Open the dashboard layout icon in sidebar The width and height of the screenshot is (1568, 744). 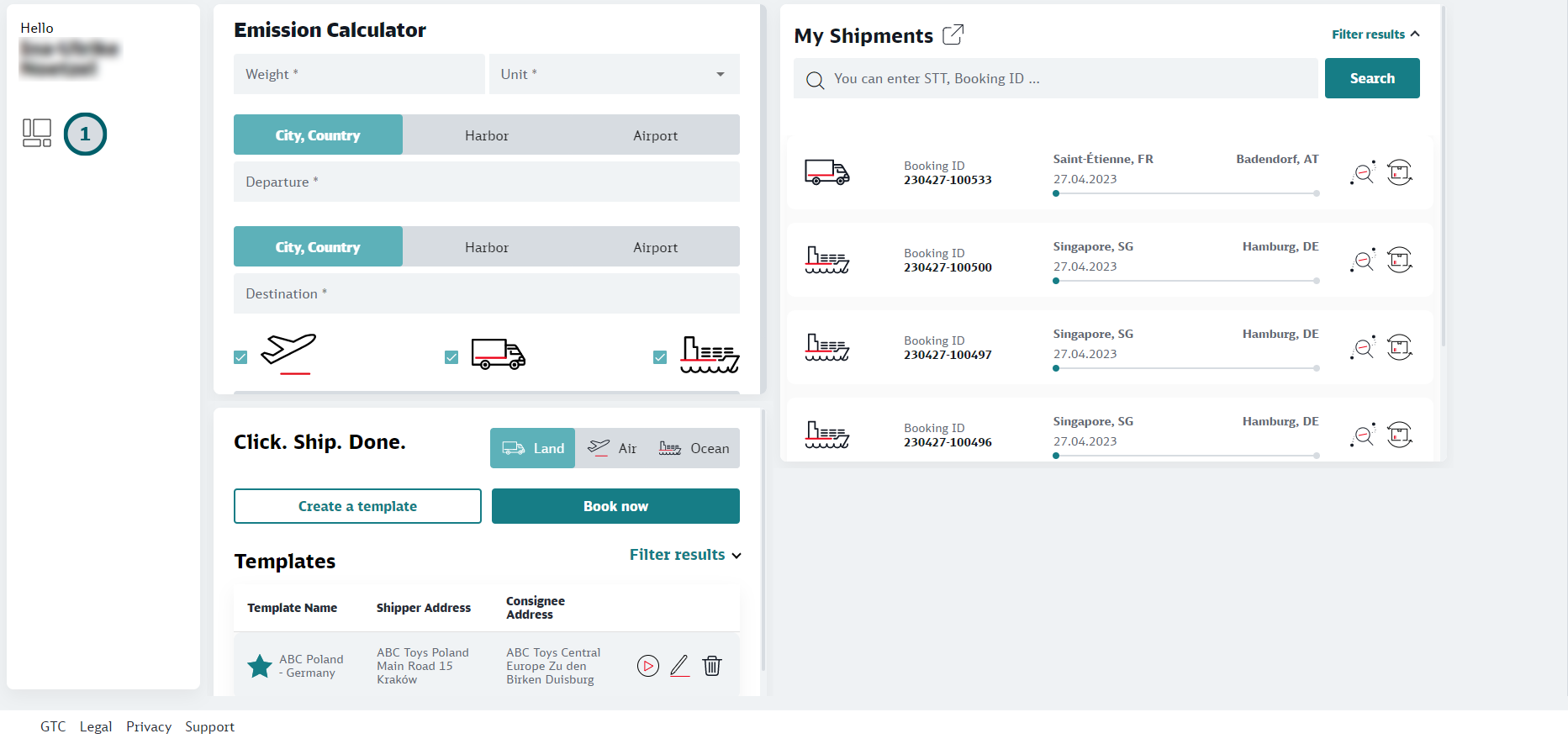pos(37,133)
